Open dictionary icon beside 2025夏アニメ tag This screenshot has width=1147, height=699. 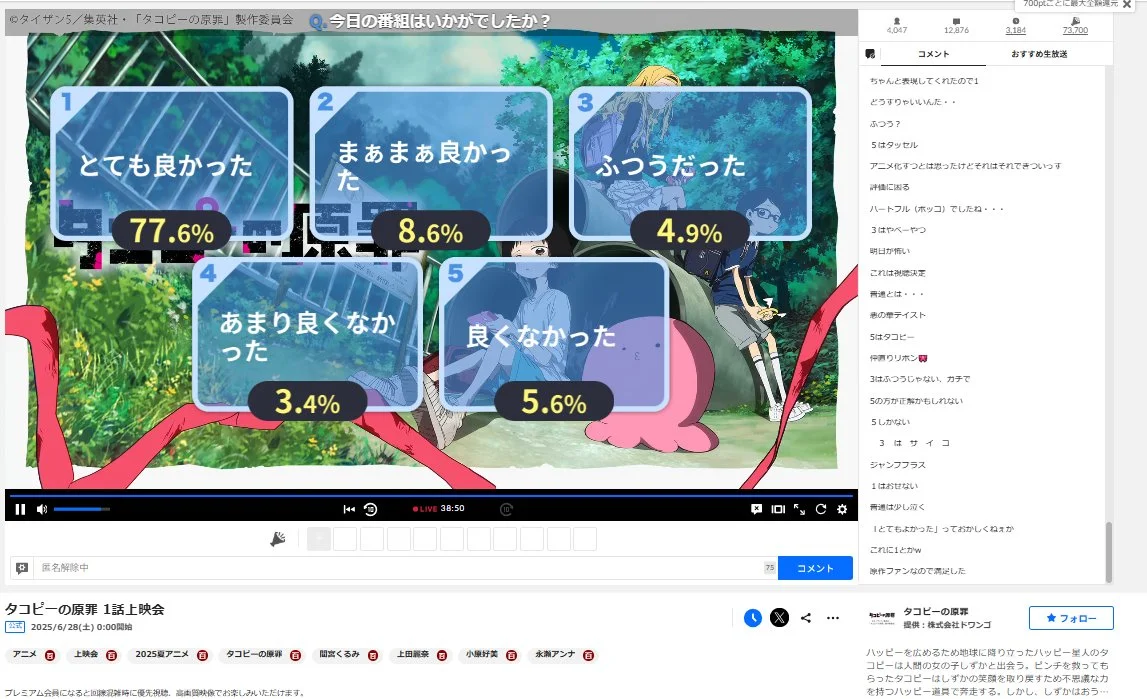click(x=203, y=655)
